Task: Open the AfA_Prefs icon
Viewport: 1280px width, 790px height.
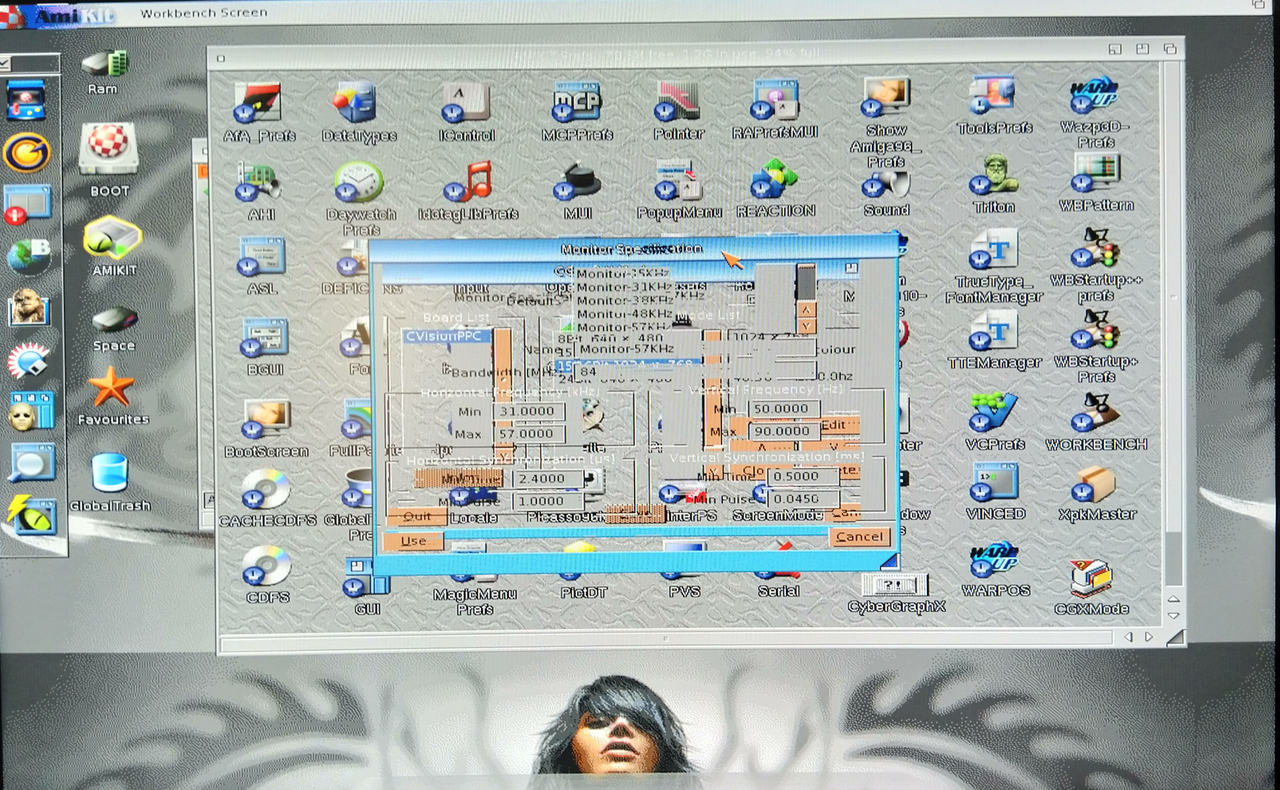Action: (257, 102)
